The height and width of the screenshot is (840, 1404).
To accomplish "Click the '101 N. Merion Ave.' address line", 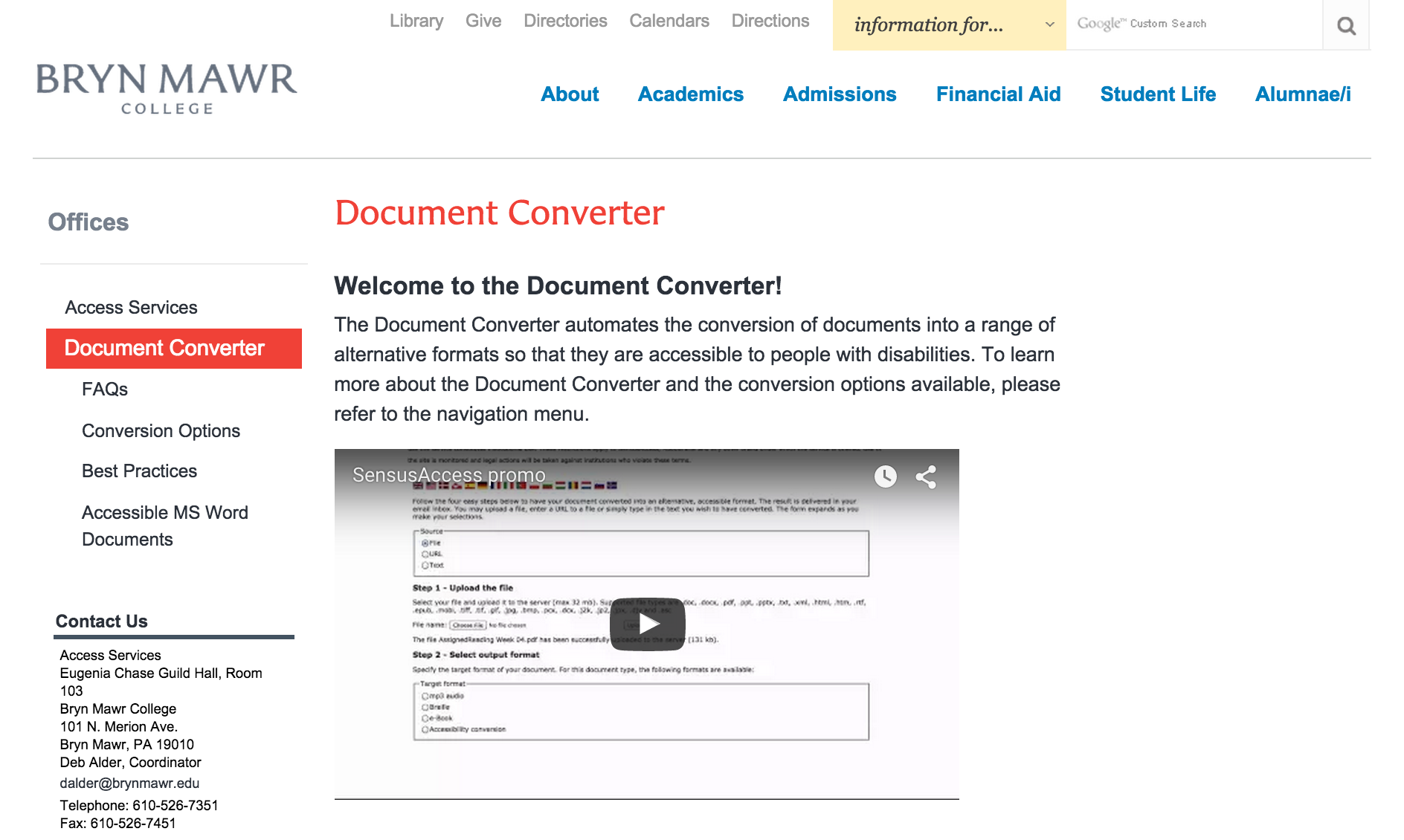I will [x=118, y=727].
